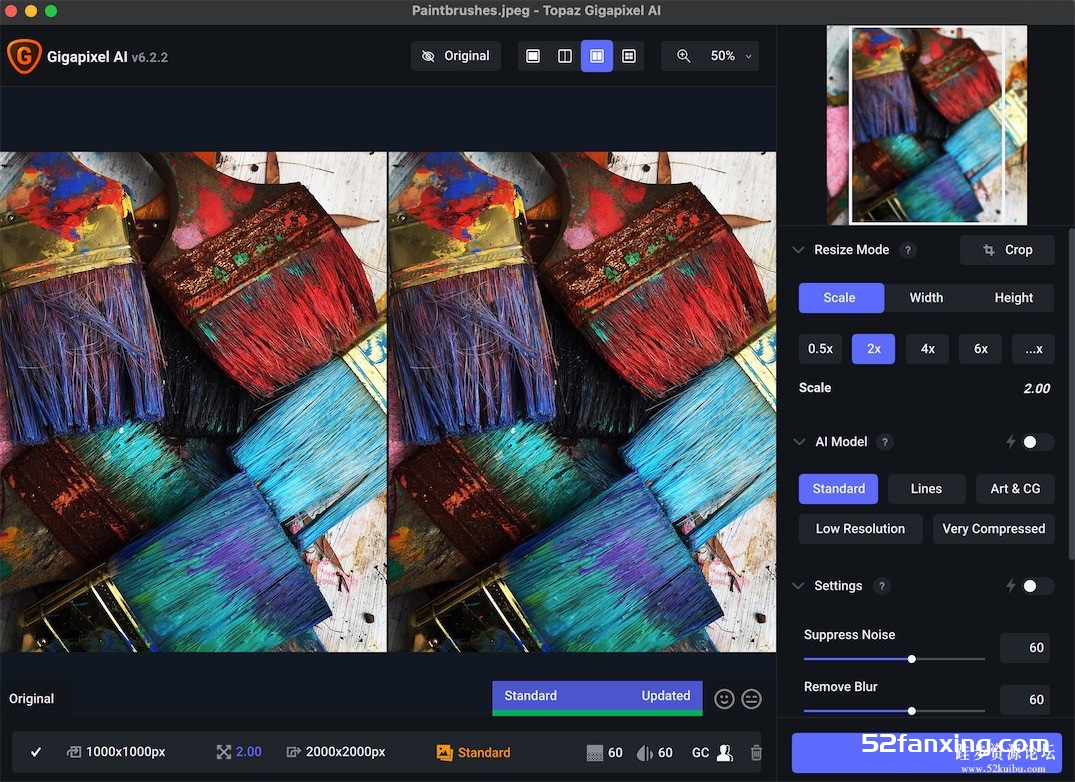The width and height of the screenshot is (1075, 782).
Task: Click the Original preview label
Action: tap(32, 698)
